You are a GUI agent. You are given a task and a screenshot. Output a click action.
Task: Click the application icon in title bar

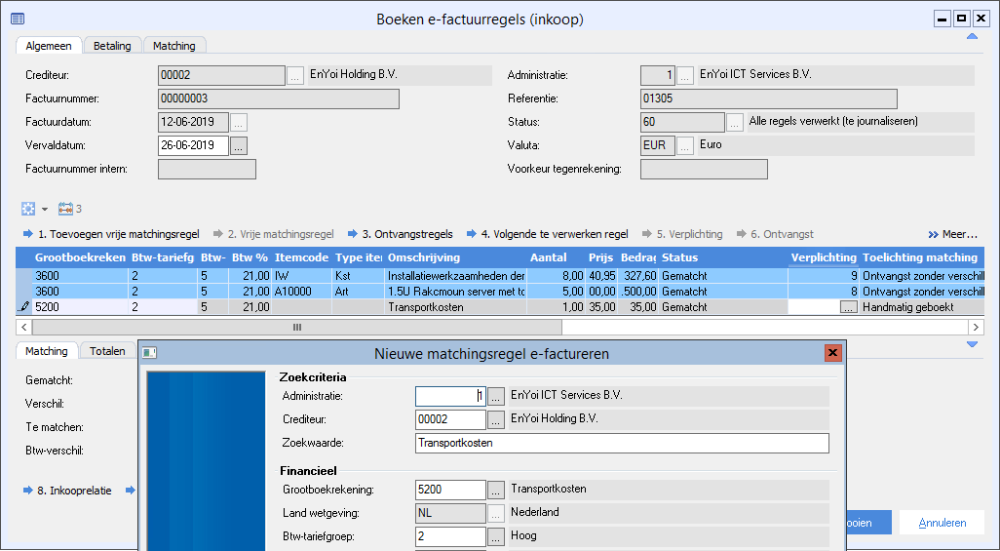[18, 19]
